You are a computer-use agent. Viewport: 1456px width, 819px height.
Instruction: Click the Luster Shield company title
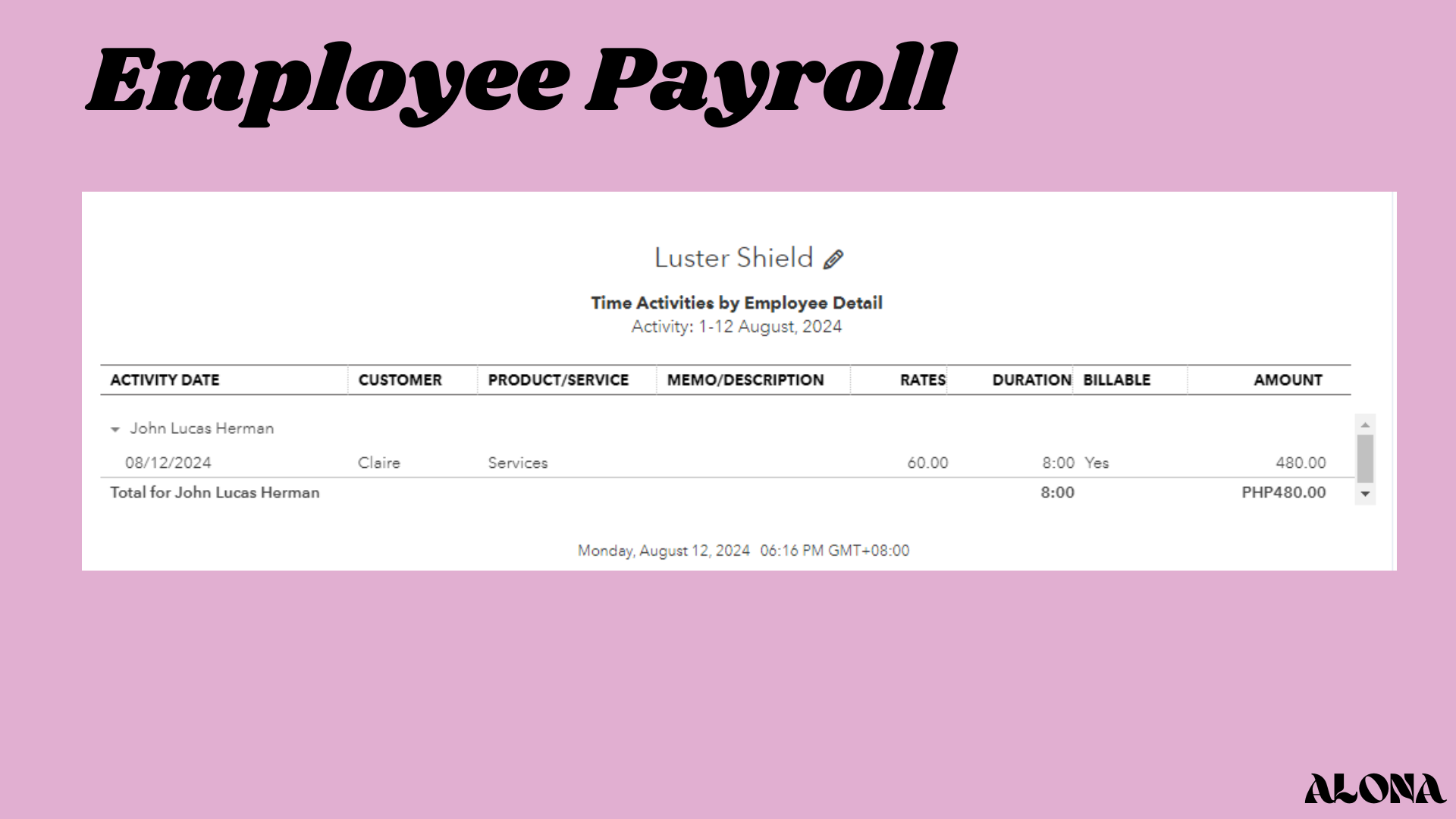[733, 258]
